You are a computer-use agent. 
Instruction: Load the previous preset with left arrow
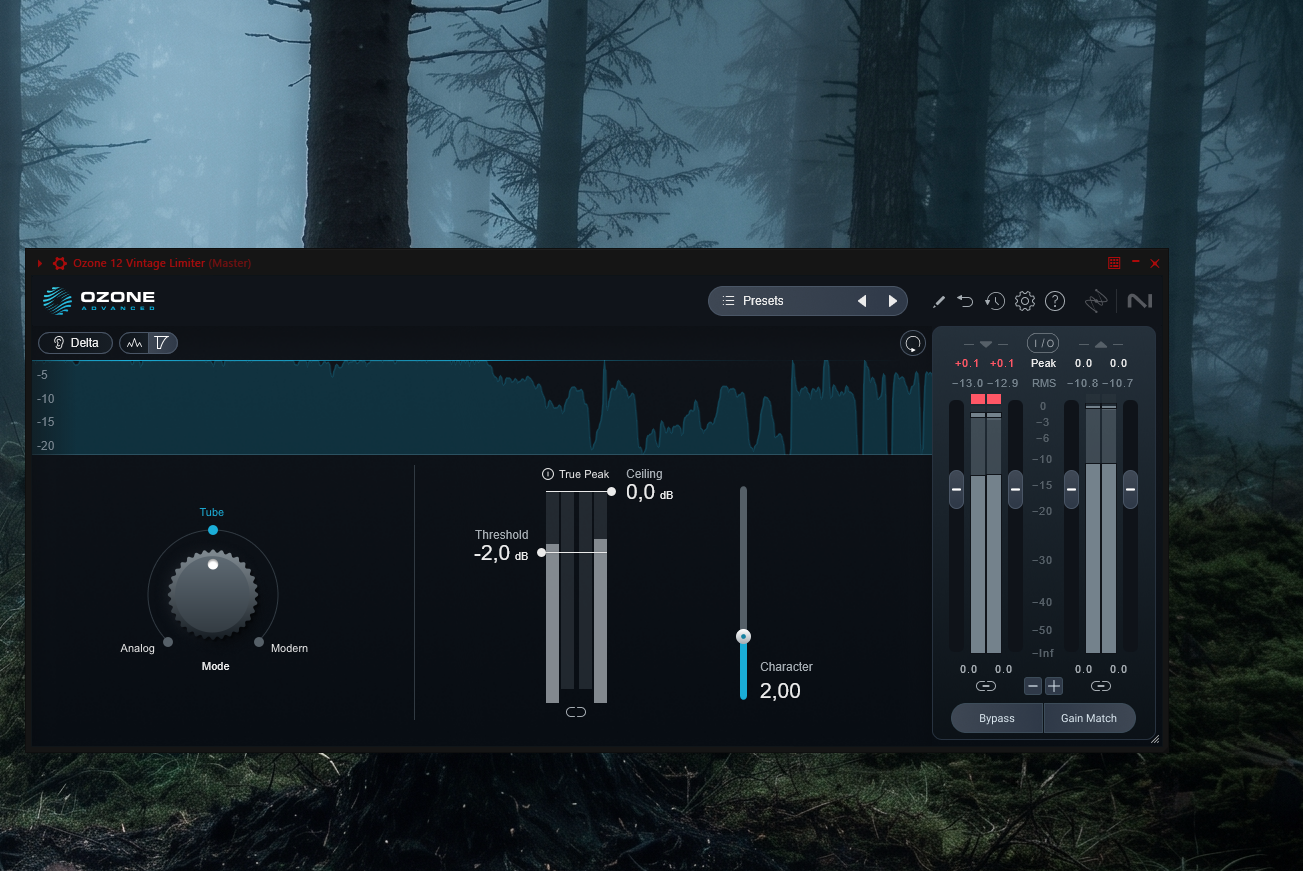(x=862, y=301)
